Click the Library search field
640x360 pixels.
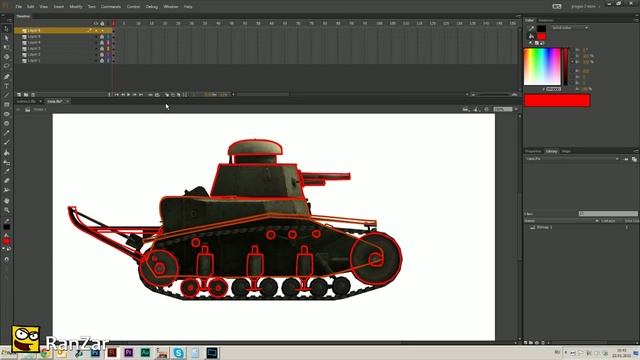[608, 213]
